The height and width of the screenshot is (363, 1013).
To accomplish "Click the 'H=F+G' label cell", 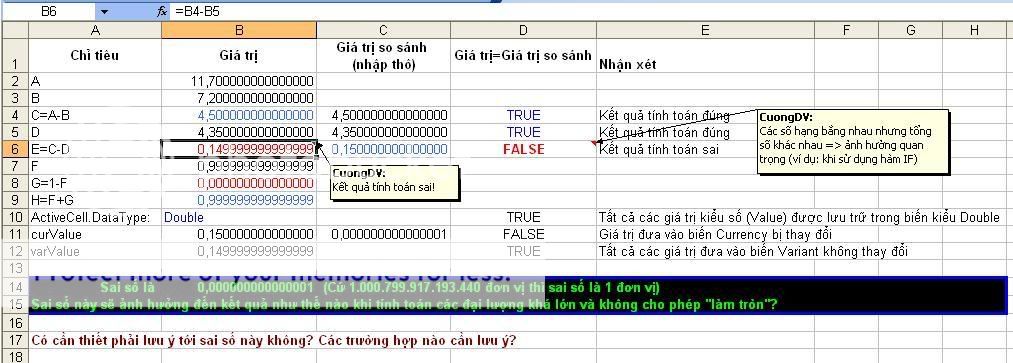I will pyautogui.click(x=94, y=200).
